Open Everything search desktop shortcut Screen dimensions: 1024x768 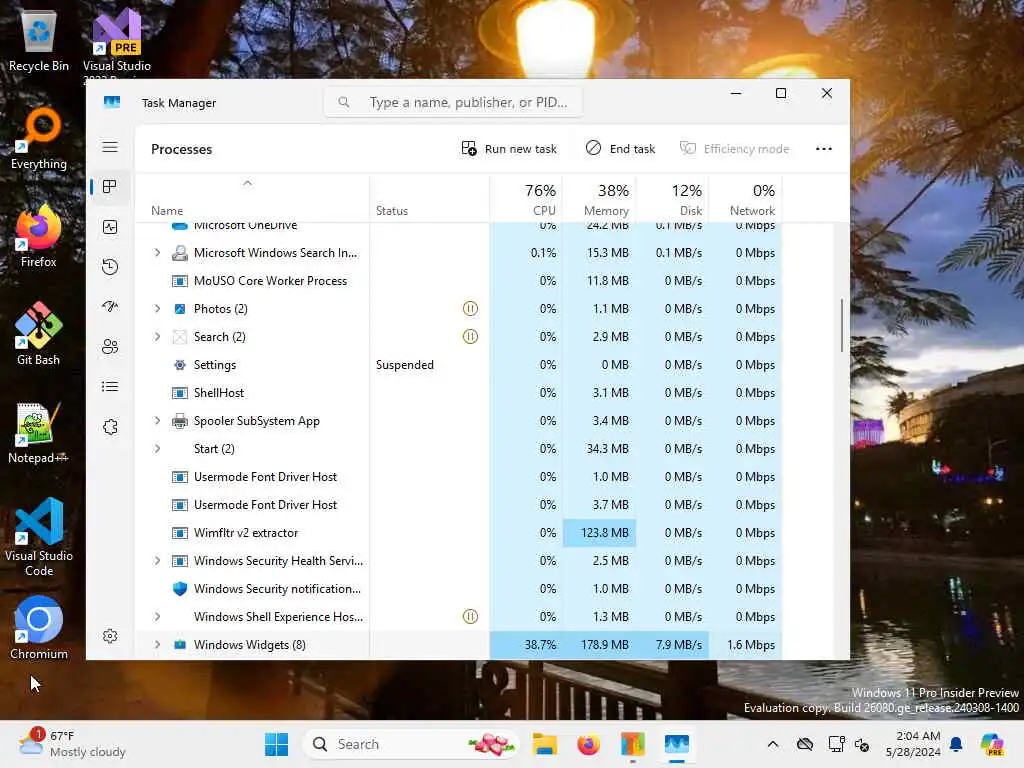(x=39, y=139)
